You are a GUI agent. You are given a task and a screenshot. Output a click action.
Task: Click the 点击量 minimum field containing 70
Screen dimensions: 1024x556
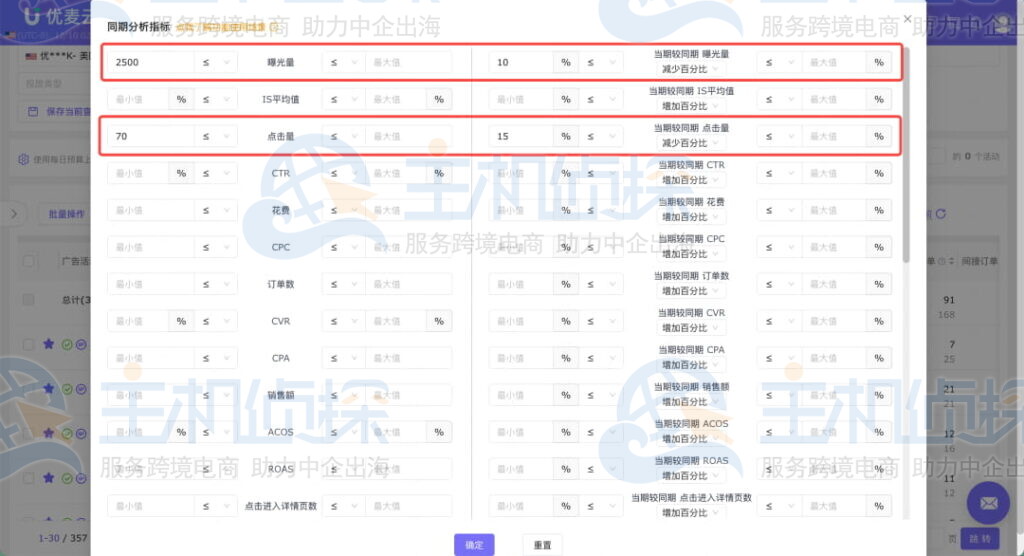151,137
